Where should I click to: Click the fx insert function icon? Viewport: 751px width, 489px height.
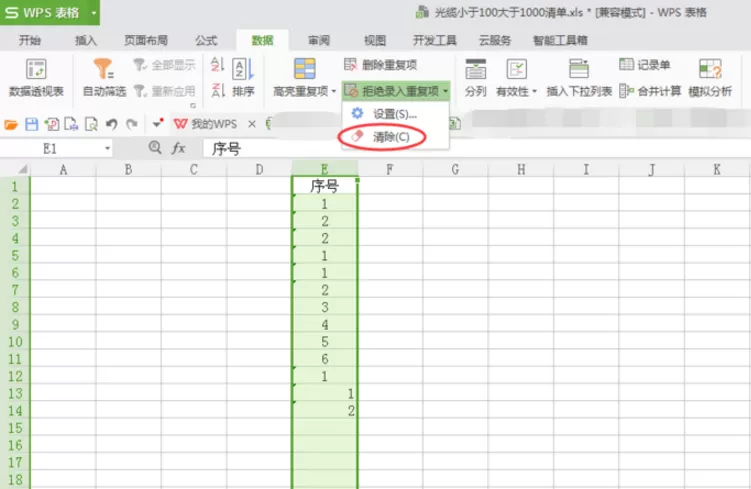[179, 148]
